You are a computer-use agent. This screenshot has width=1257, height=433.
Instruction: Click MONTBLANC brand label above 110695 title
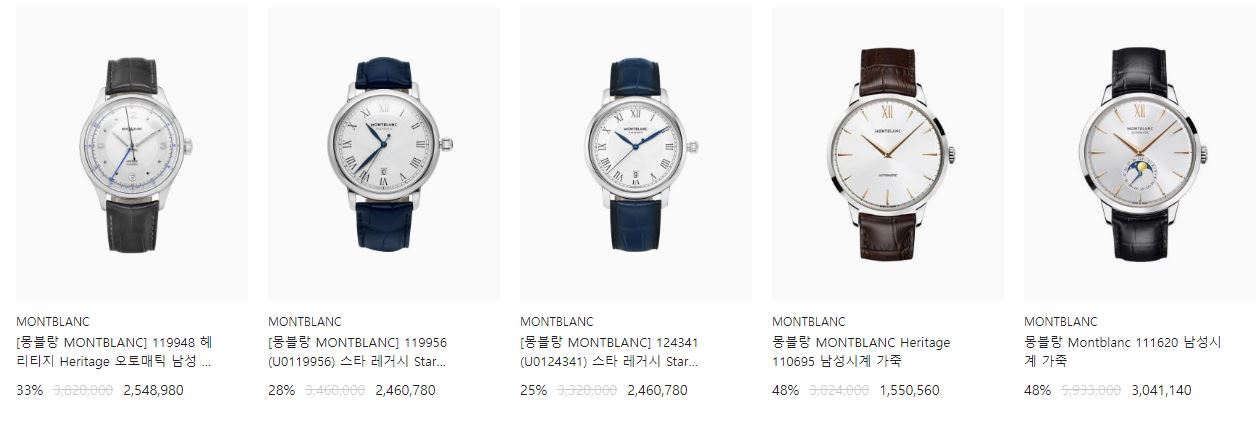[809, 322]
